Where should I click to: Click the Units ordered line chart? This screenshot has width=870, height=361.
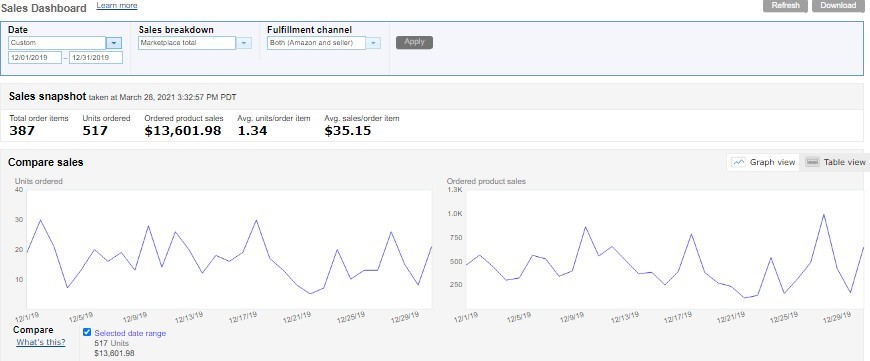tap(229, 249)
